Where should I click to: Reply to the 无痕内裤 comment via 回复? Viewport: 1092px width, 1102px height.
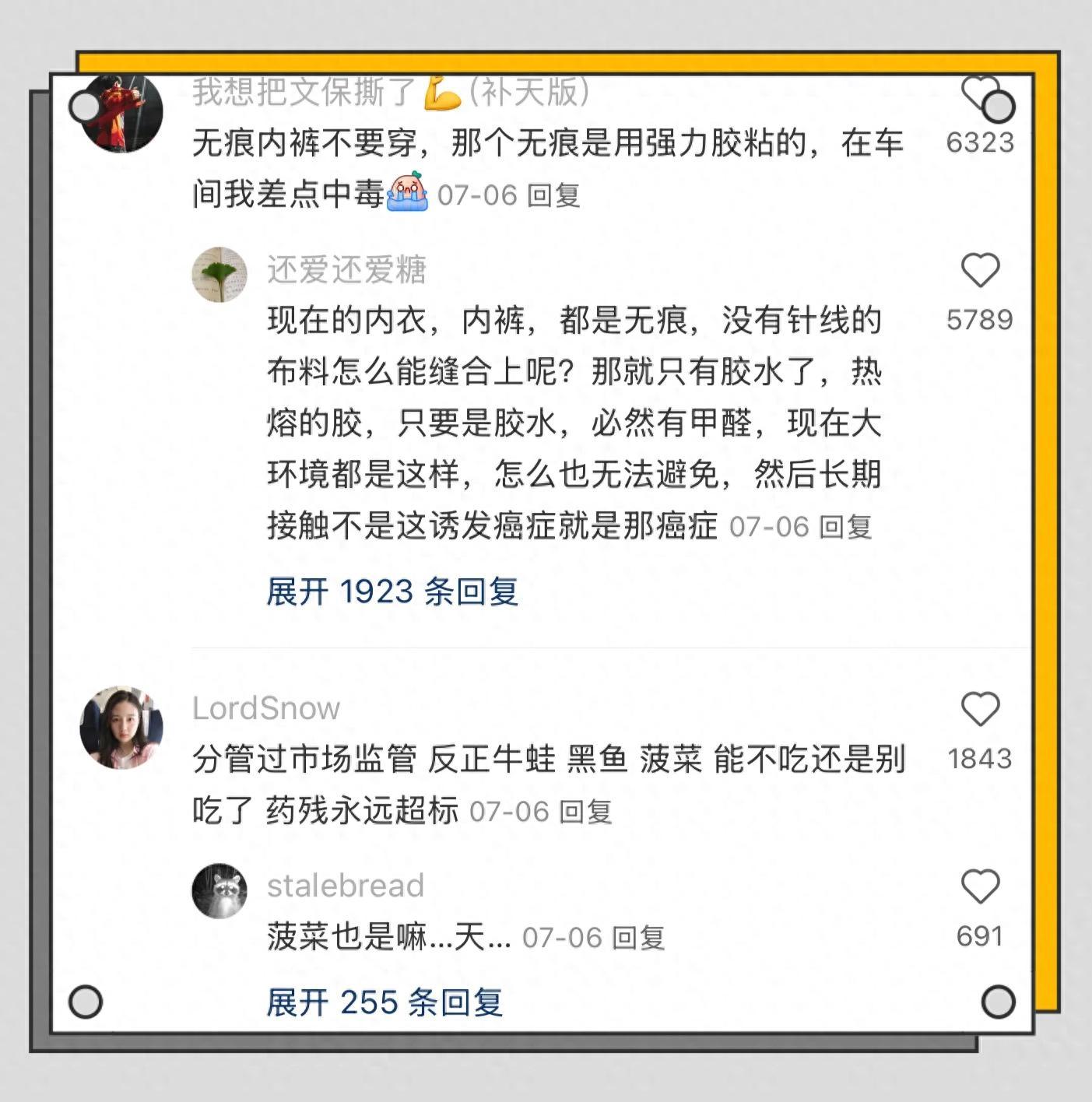(553, 195)
